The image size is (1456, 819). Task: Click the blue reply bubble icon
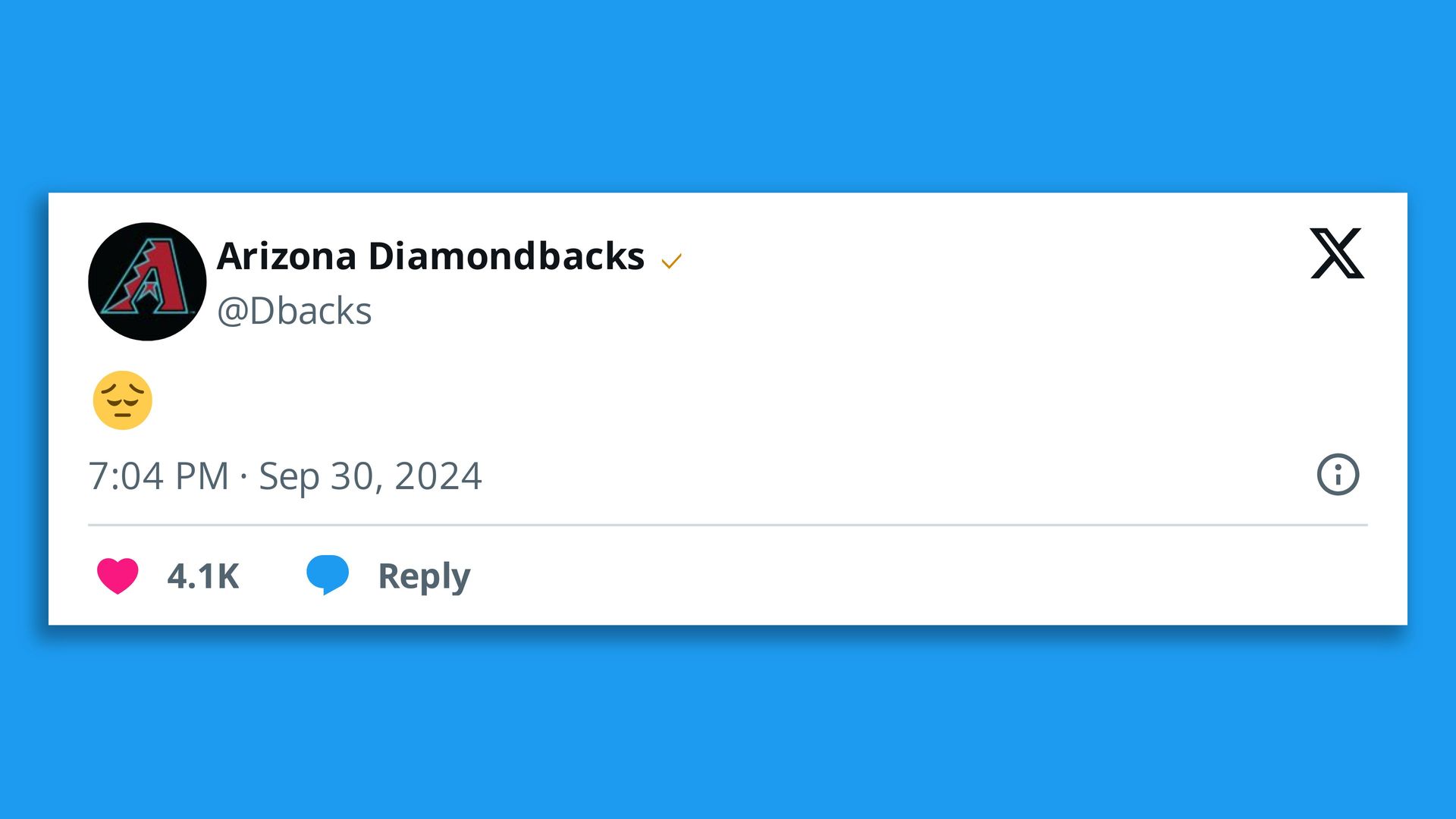[x=328, y=575]
